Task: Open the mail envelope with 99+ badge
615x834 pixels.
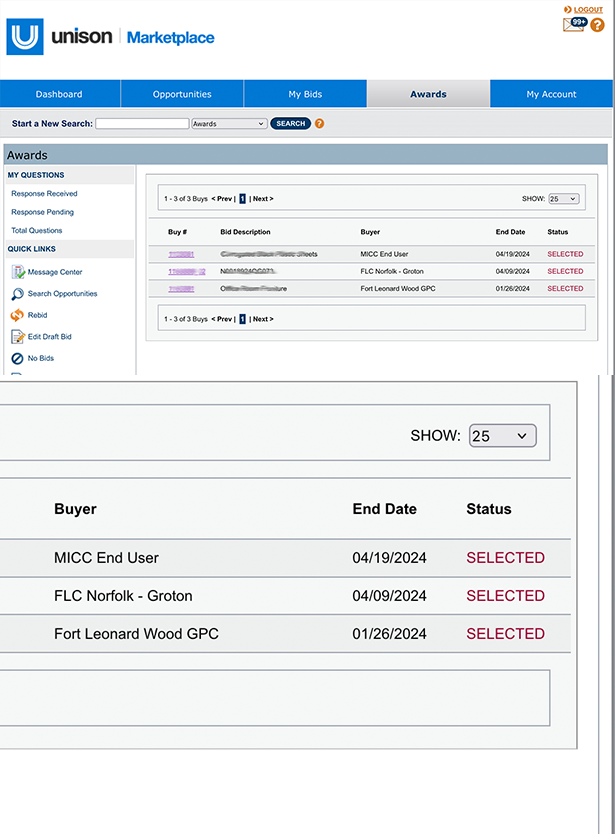Action: click(575, 24)
